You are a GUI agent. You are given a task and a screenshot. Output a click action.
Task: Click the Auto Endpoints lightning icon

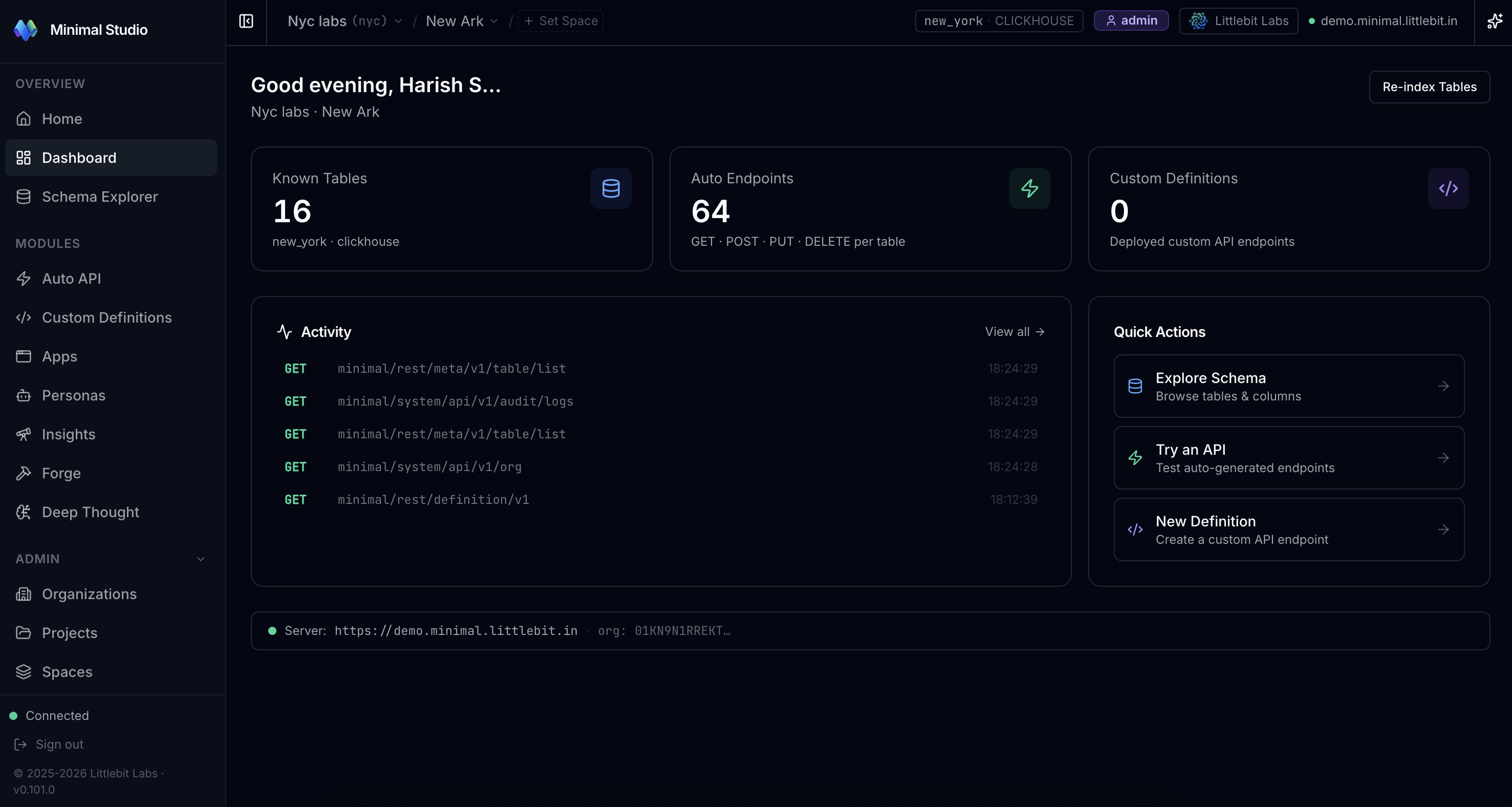click(x=1029, y=188)
